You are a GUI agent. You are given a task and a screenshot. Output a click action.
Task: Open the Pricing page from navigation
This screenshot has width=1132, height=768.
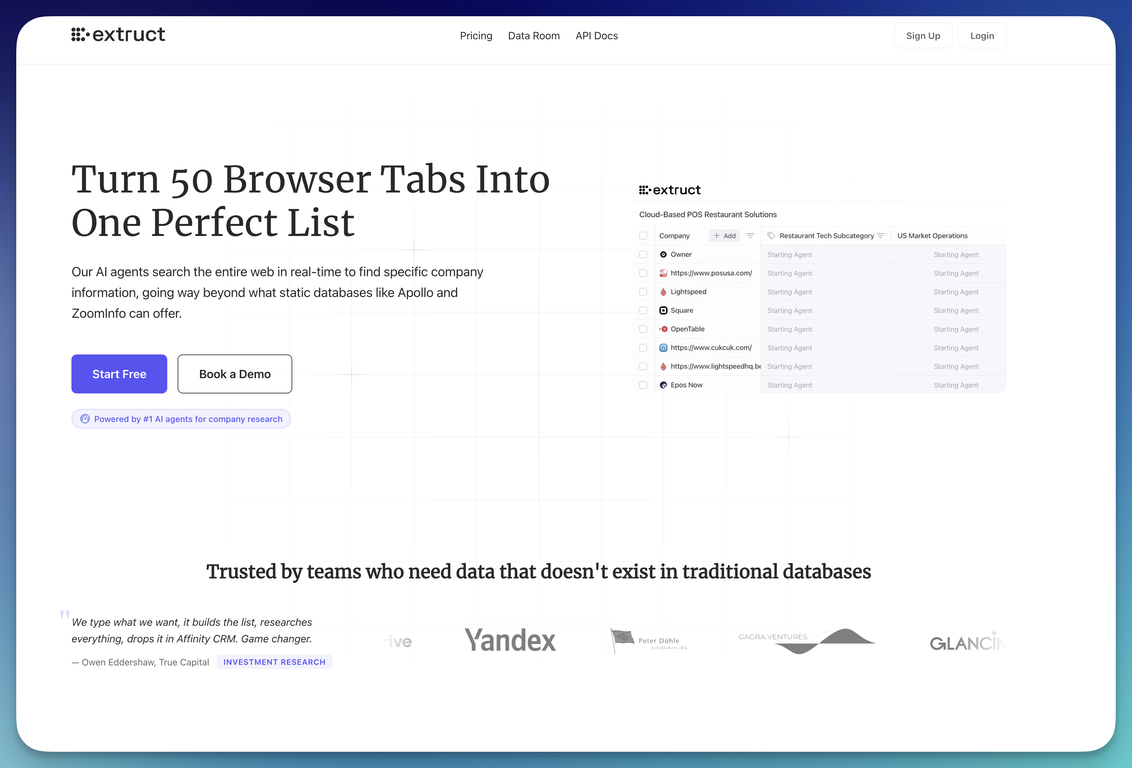pyautogui.click(x=476, y=36)
